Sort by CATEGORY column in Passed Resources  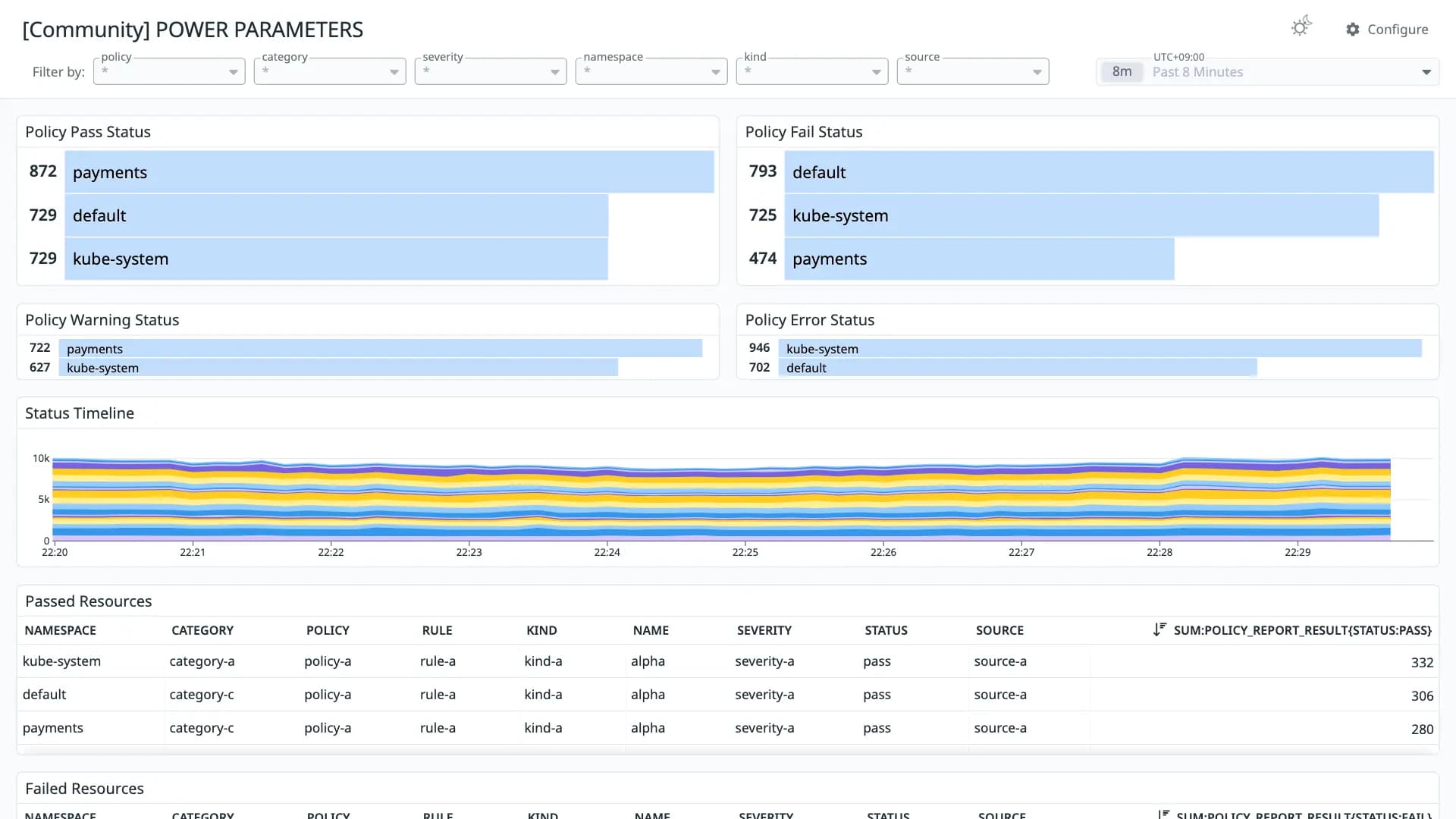(202, 630)
